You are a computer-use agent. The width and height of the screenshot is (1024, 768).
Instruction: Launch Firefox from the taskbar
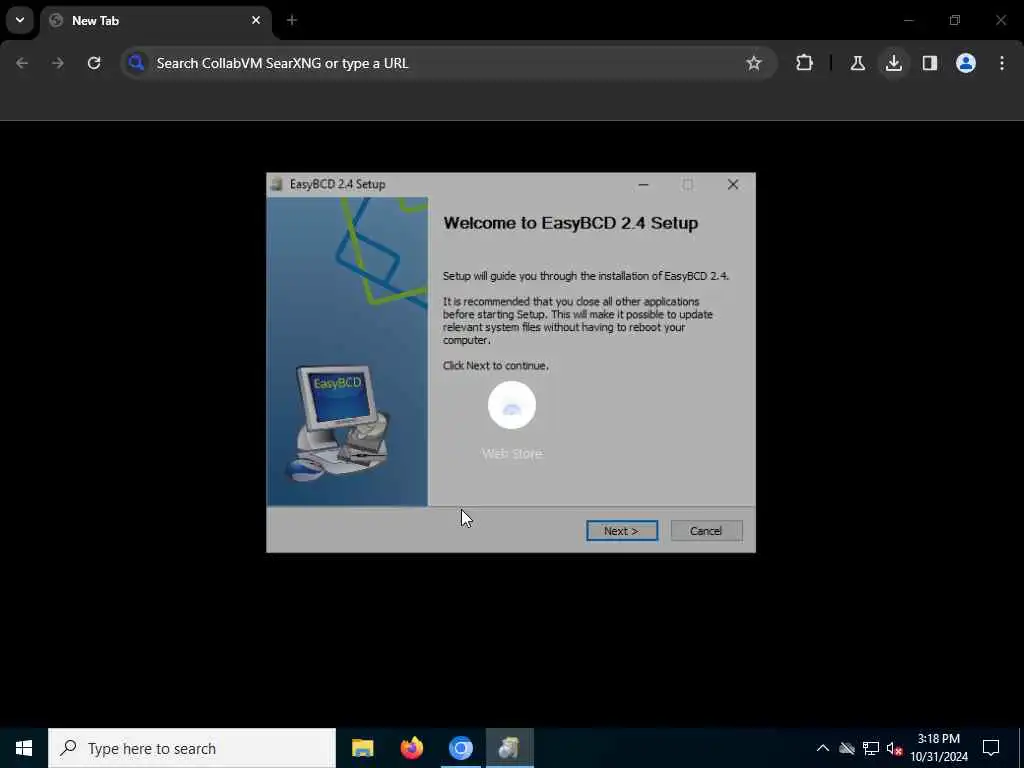tap(411, 748)
